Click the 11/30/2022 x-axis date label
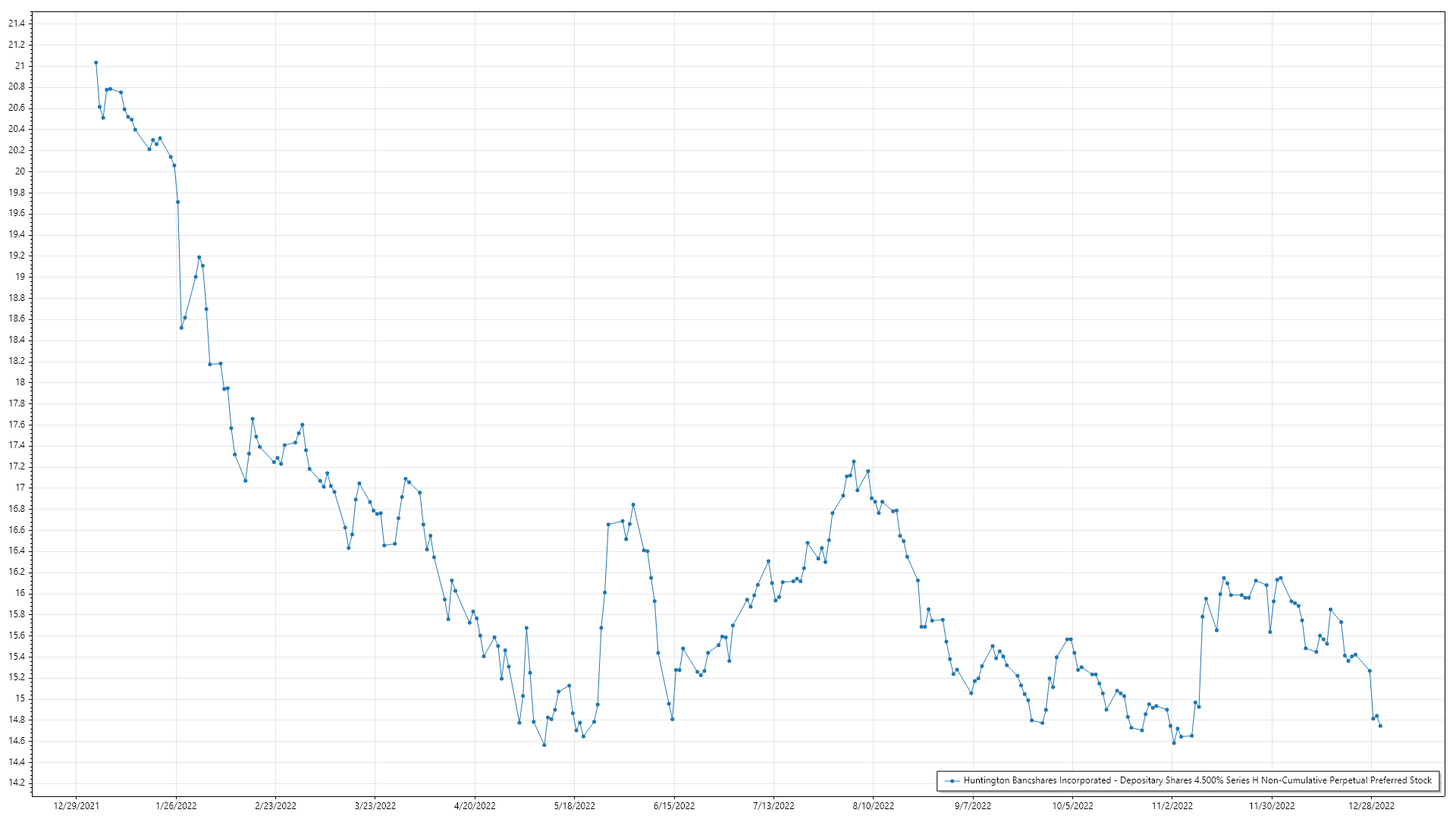The width and height of the screenshot is (1456, 819). 1272,806
